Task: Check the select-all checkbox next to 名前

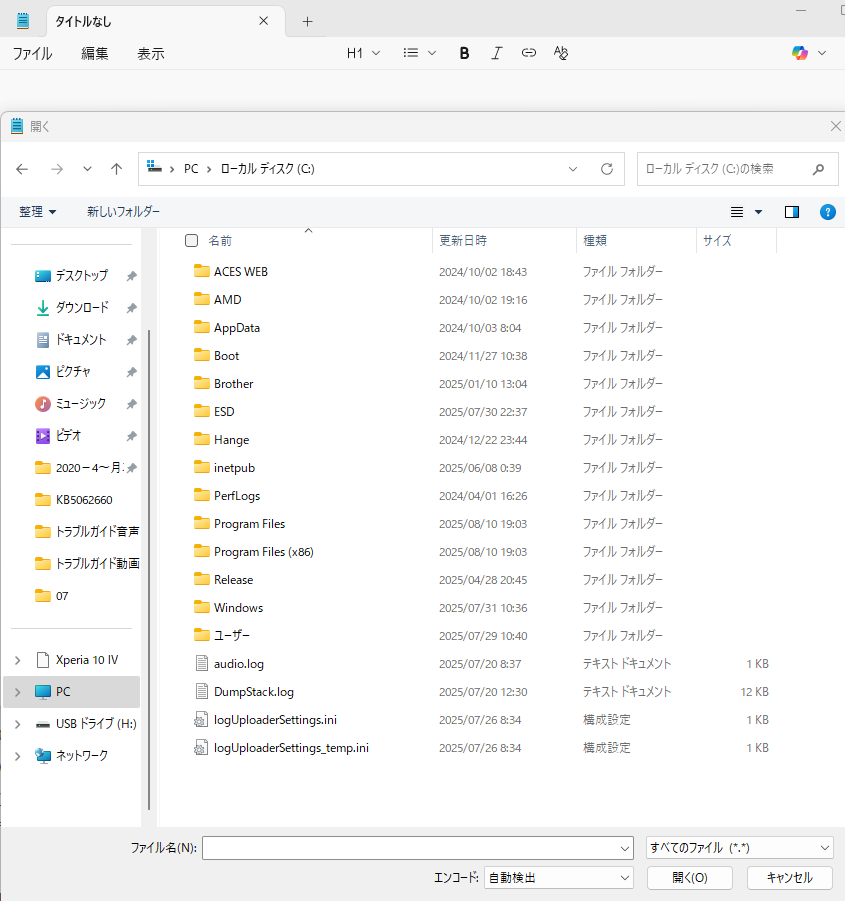Action: [x=189, y=240]
